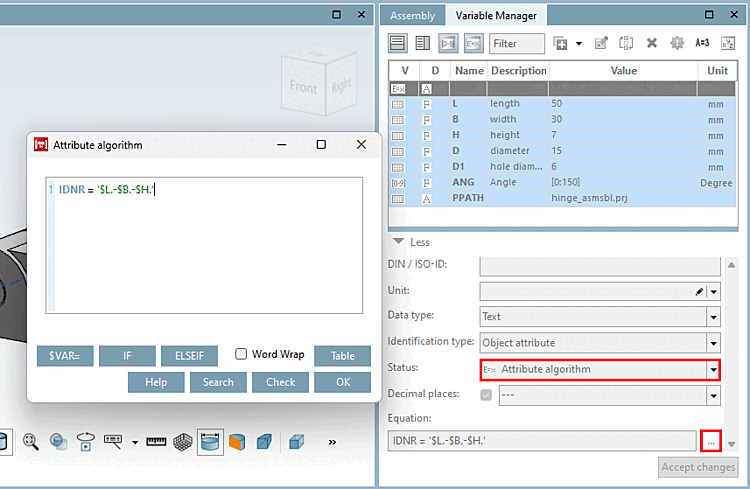The width and height of the screenshot is (750, 489).
Task: Toggle the E=x algorithm variables filter icon
Action: point(474,43)
